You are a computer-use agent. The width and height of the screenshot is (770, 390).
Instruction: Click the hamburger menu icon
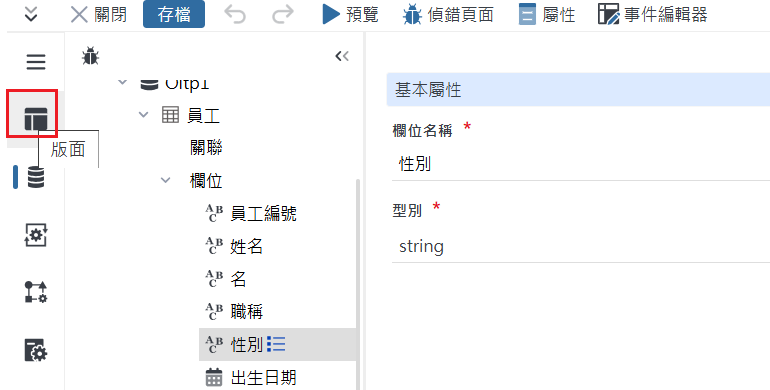(36, 62)
